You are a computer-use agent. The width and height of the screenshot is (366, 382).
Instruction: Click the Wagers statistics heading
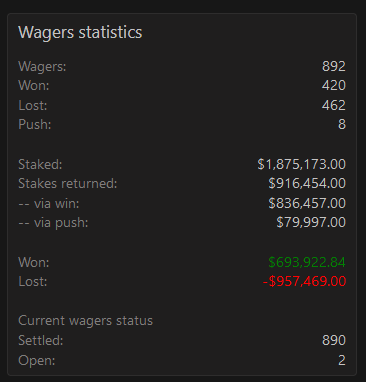pyautogui.click(x=80, y=33)
